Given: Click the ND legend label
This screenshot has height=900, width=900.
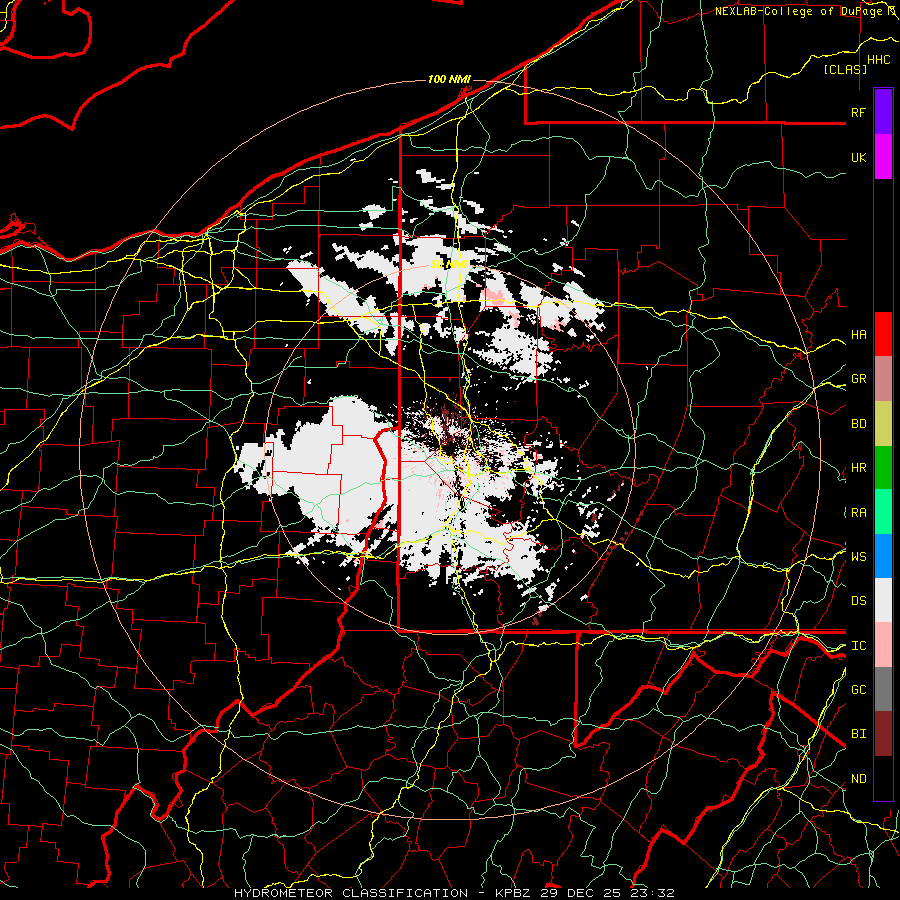Looking at the screenshot, I should 858,779.
